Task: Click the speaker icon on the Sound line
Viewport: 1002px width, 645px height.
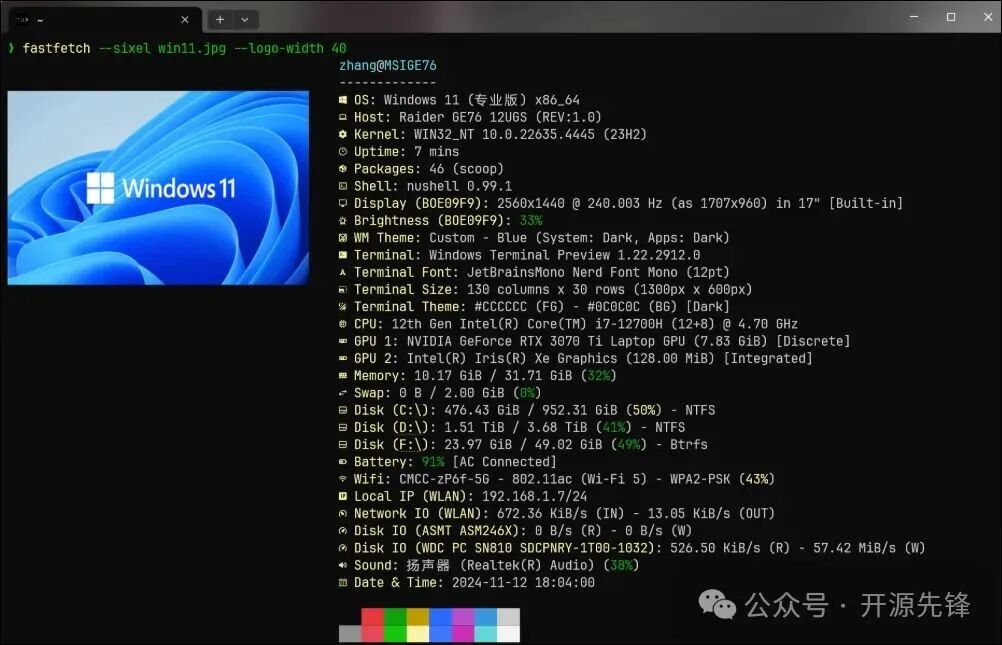Action: (x=344, y=565)
